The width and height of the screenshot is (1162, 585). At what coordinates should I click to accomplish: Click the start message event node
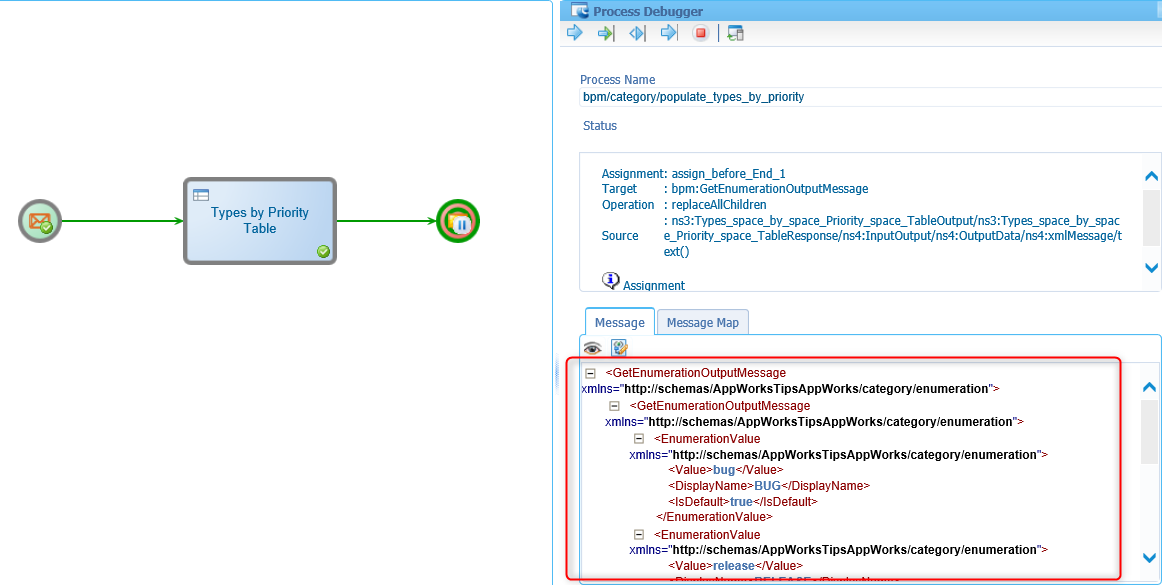coord(41,221)
